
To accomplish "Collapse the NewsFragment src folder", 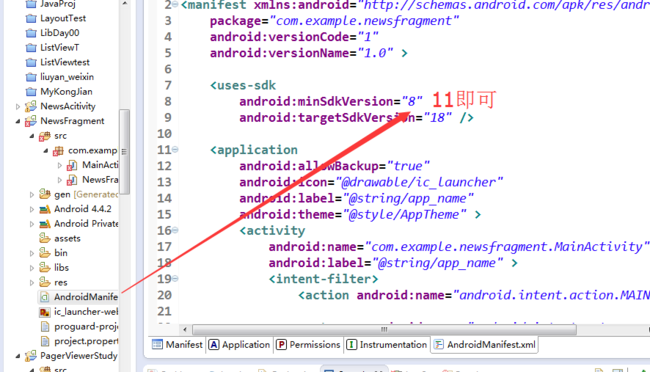I will point(32,136).
